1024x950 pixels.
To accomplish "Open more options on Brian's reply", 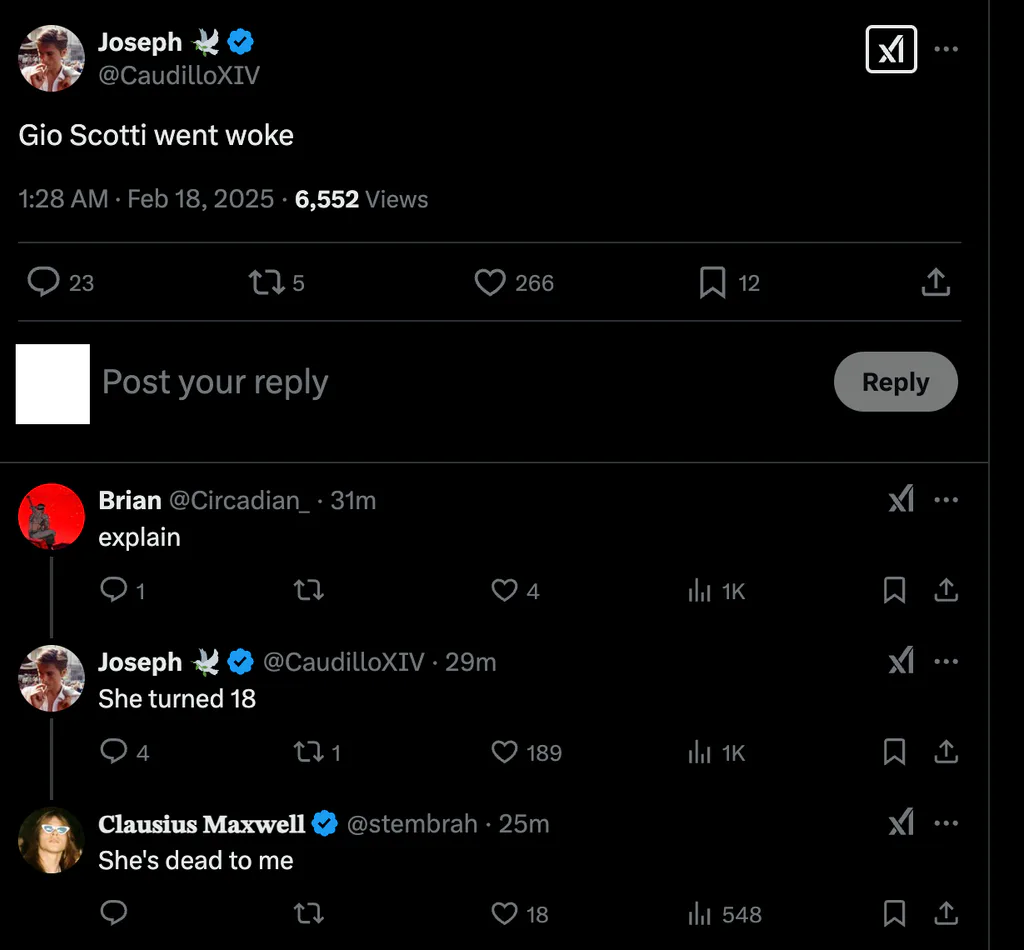I will point(946,500).
